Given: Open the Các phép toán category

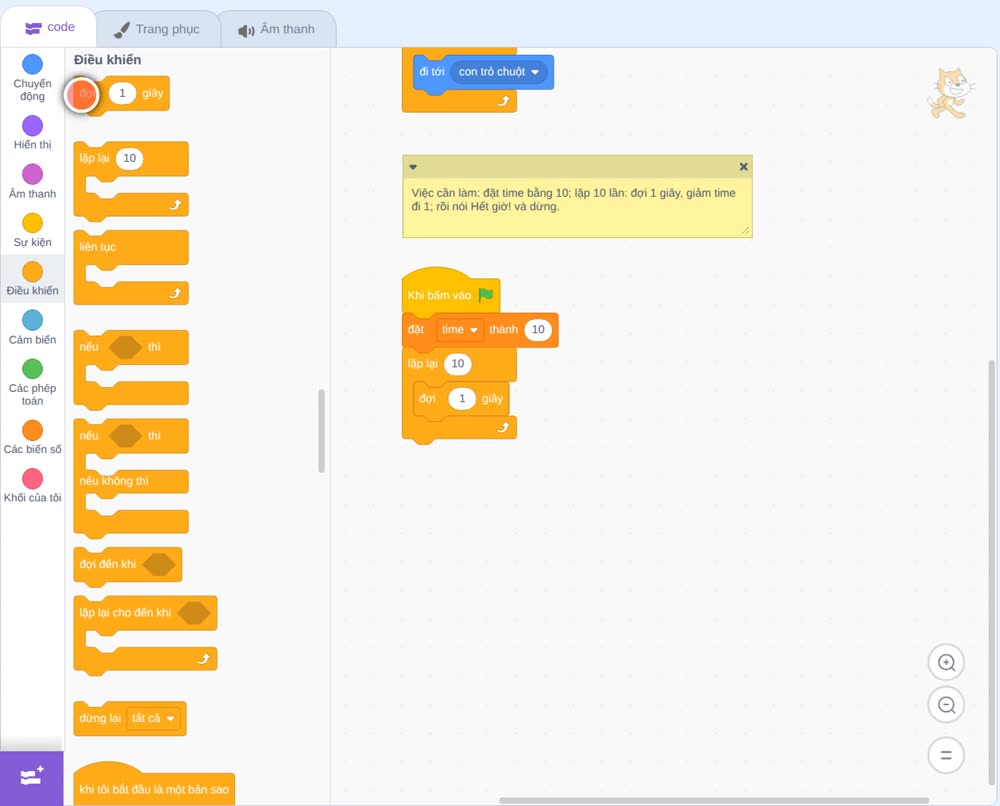Looking at the screenshot, I should [32, 382].
